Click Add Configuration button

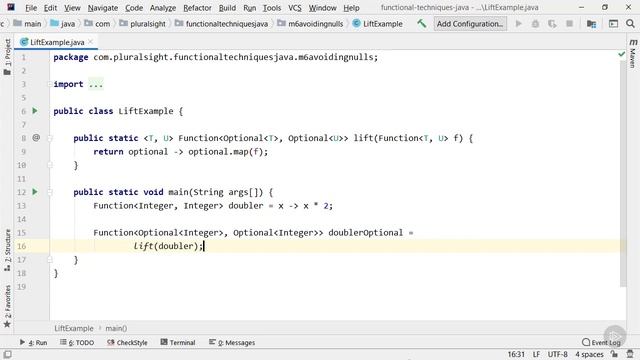tap(470, 24)
